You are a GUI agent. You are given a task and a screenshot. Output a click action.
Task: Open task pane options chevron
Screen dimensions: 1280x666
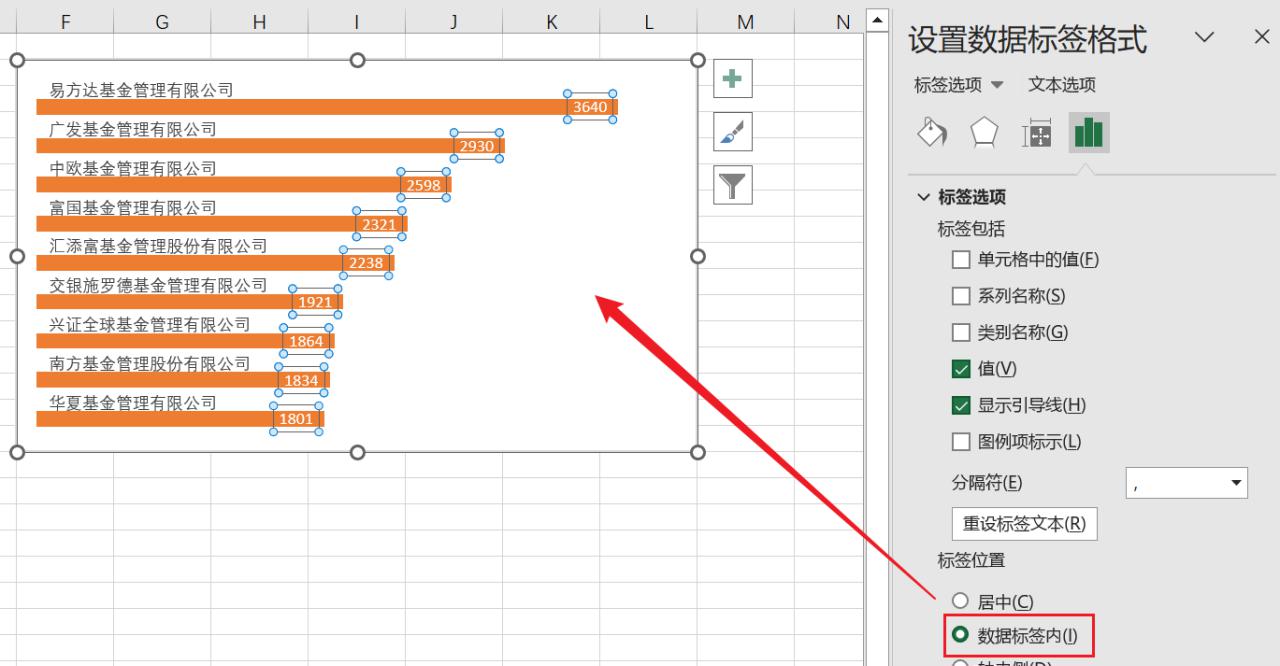click(1205, 37)
